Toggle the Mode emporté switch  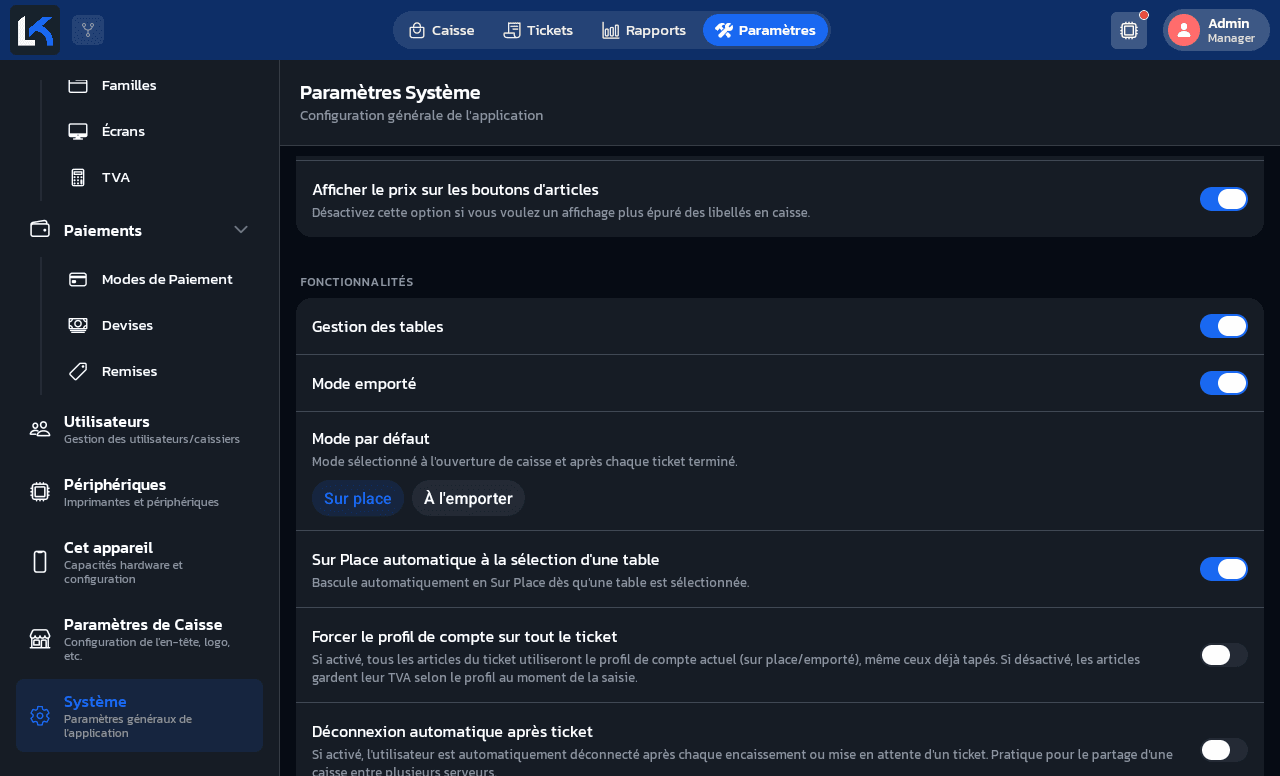point(1224,383)
